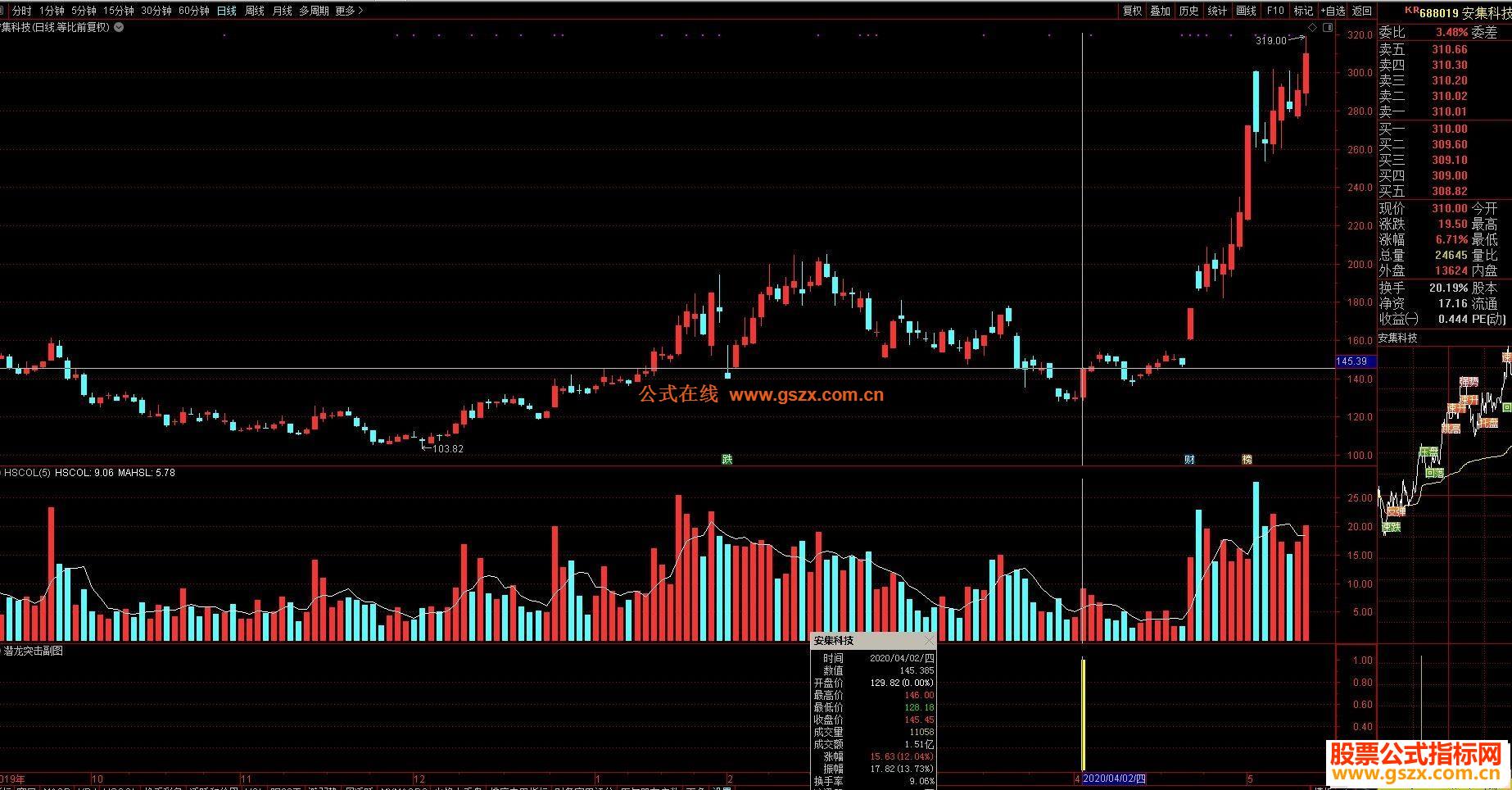This screenshot has height=790, width=1512.
Task: Click the 收益 value 0.444
Action: [1451, 319]
